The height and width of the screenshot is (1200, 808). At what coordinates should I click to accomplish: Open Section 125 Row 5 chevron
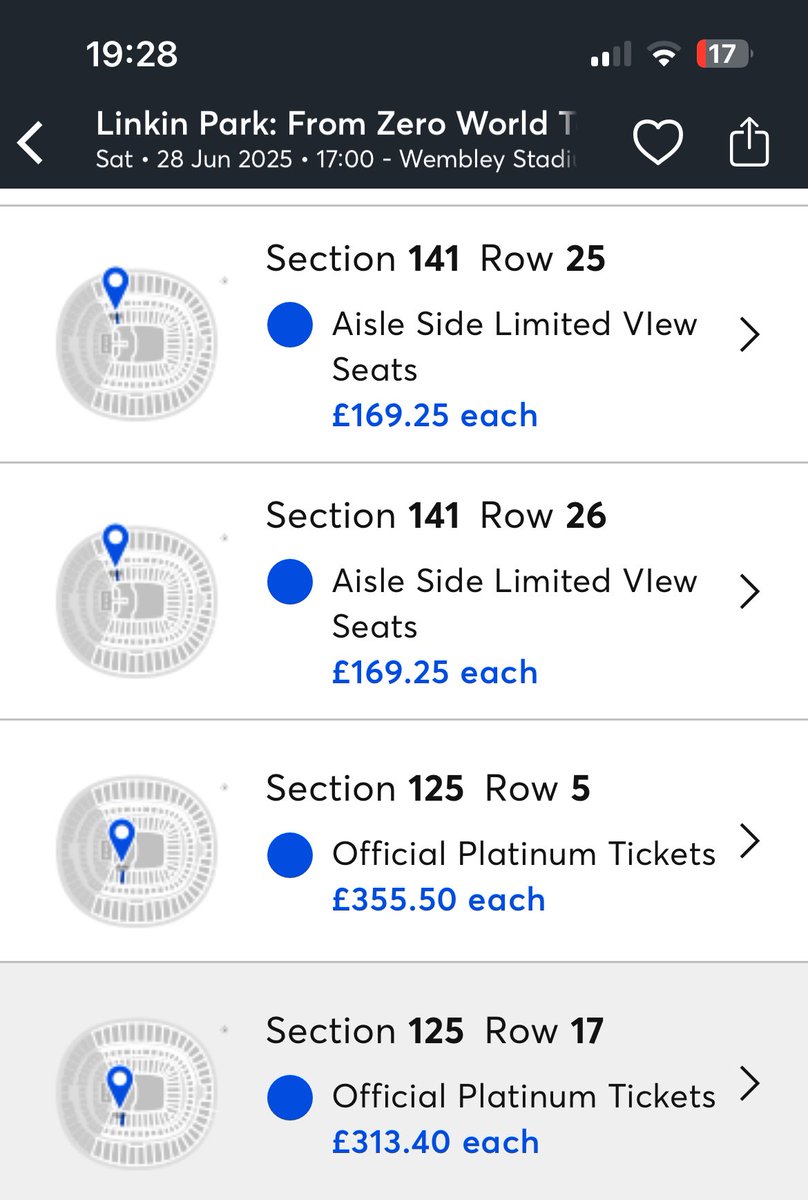coord(750,842)
